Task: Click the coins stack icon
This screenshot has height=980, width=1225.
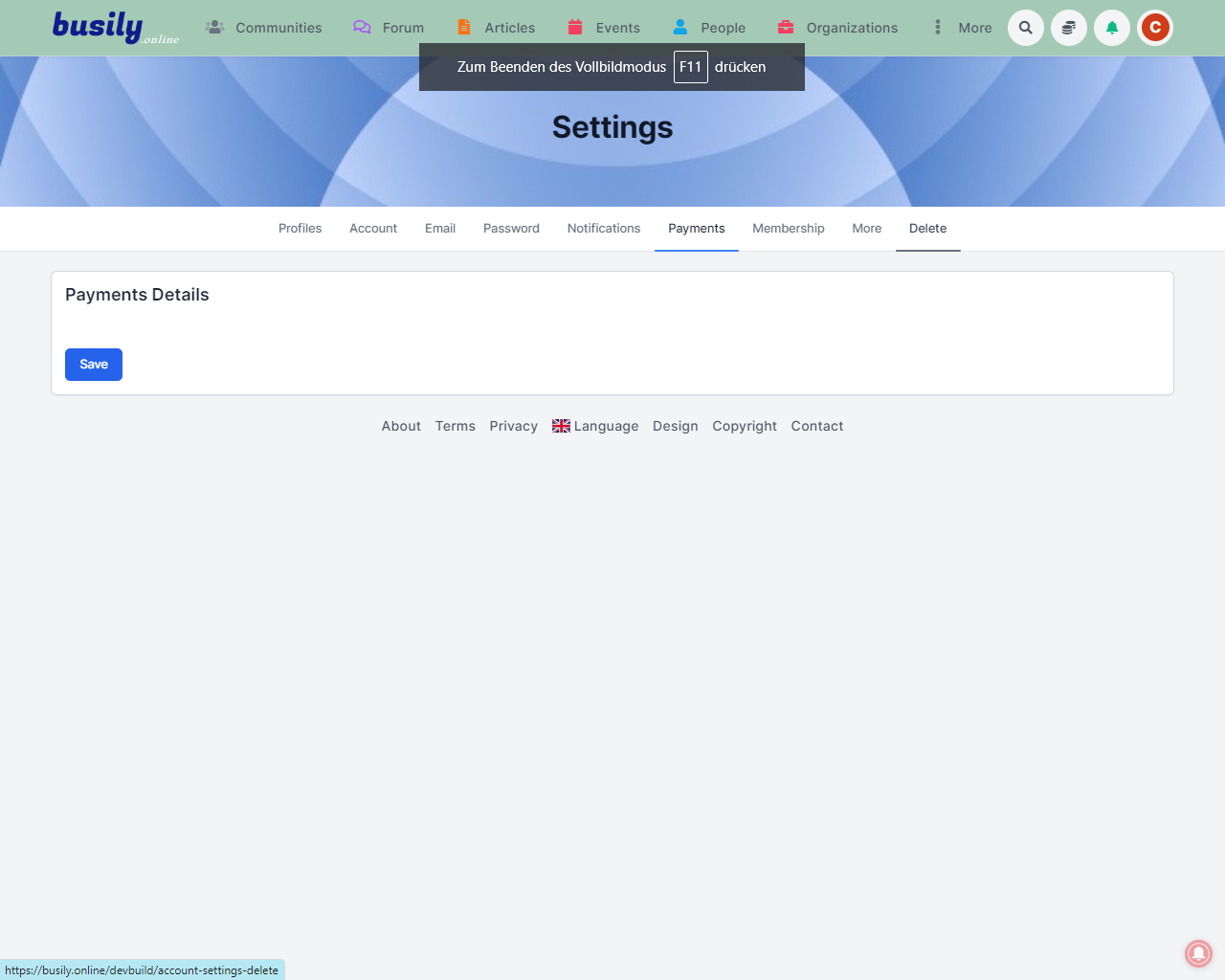Action: 1069,28
